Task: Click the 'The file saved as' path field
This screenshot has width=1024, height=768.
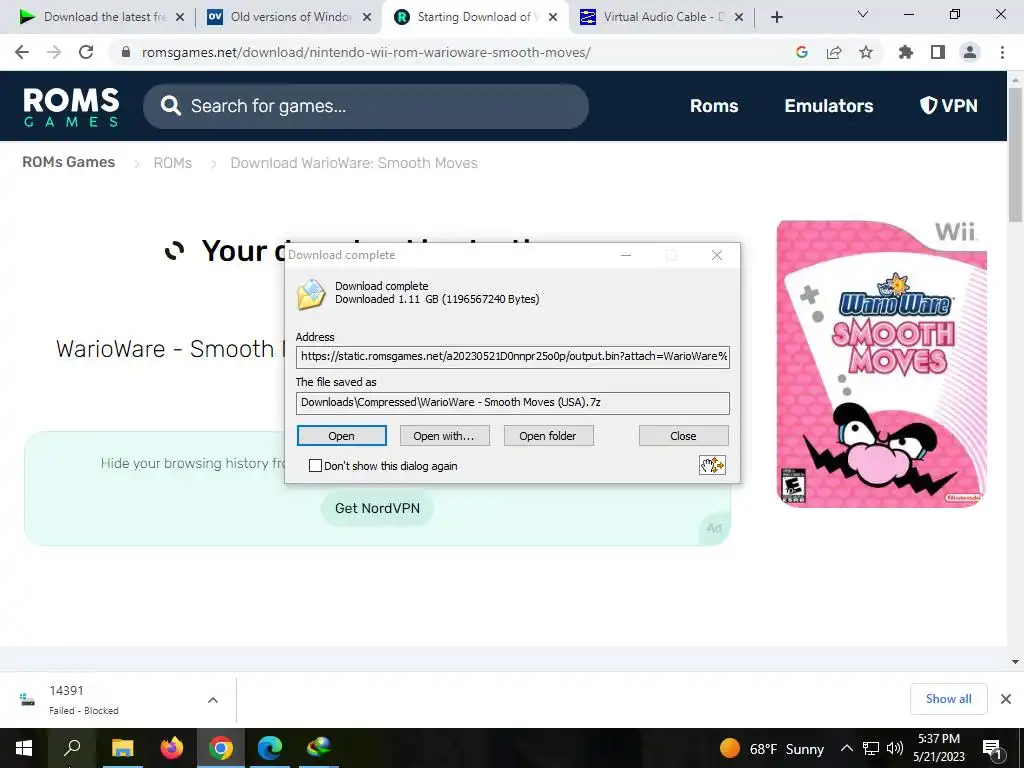Action: [513, 403]
